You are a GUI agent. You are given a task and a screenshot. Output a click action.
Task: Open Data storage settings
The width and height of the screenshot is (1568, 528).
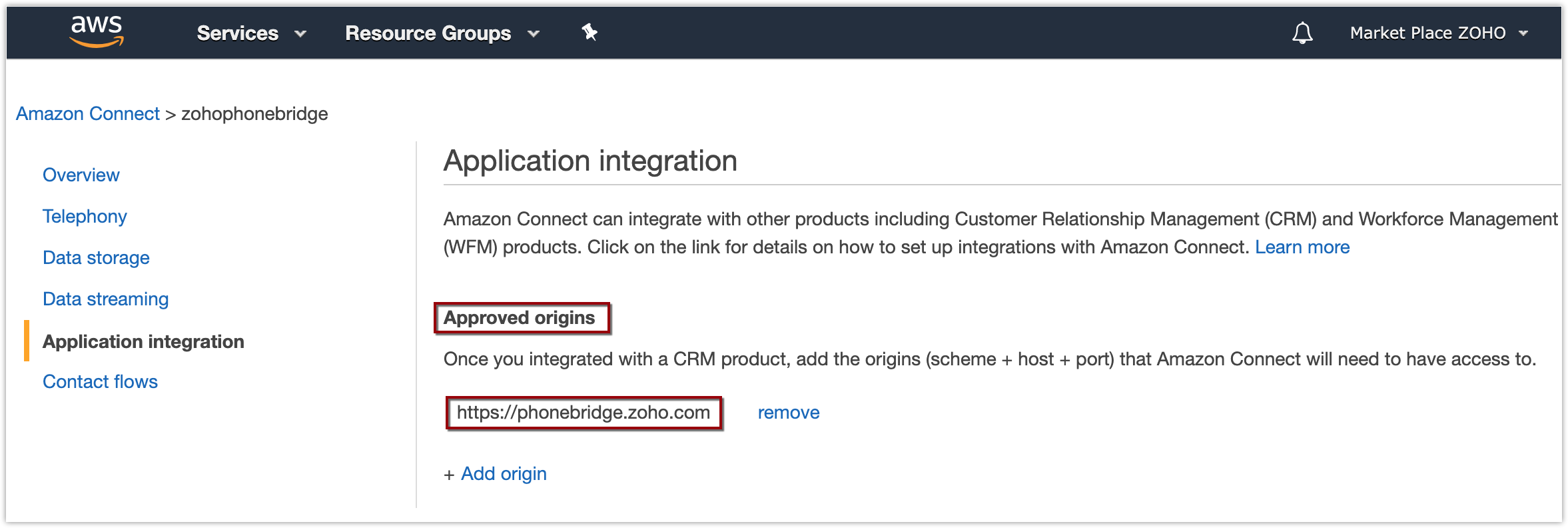(96, 258)
